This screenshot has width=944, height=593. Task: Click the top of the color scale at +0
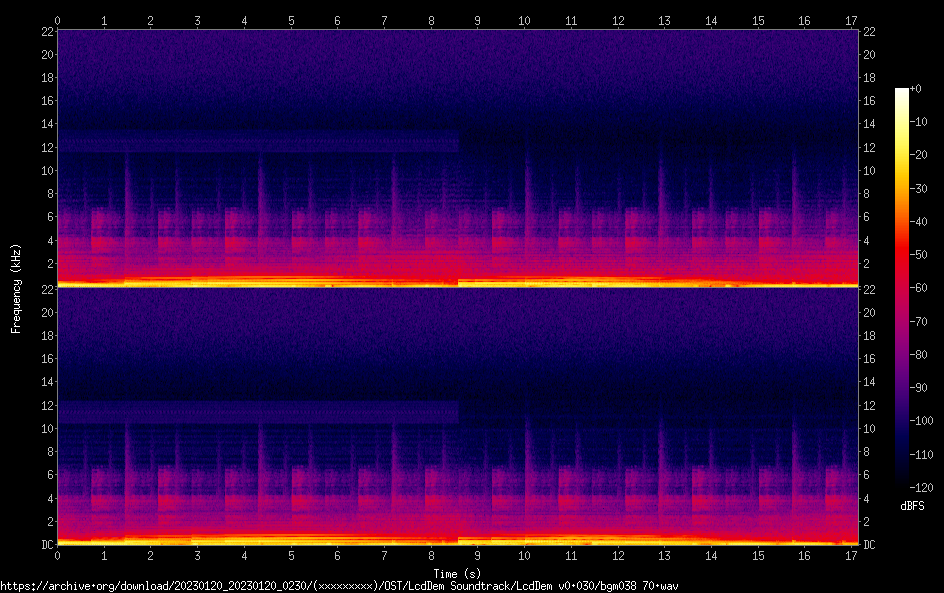(x=902, y=90)
